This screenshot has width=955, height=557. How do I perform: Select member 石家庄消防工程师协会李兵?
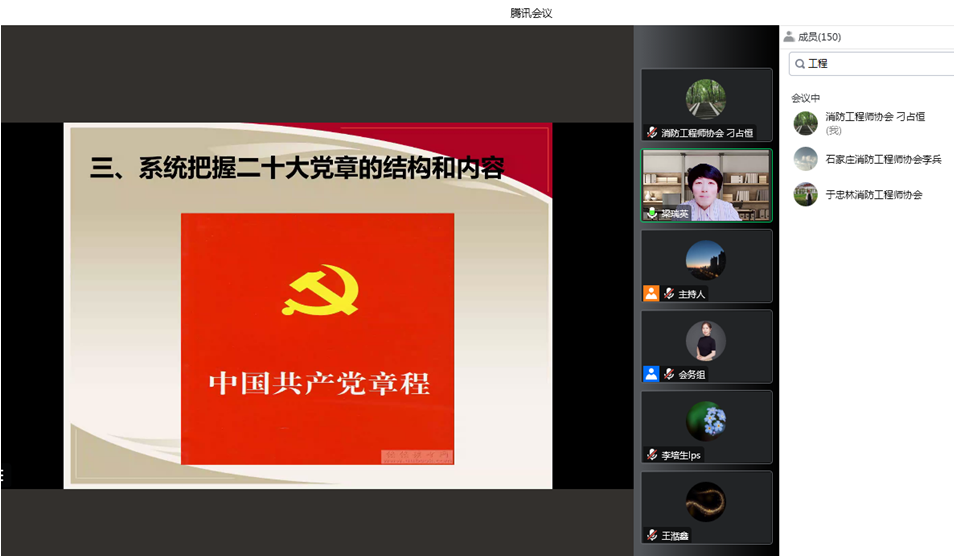[869, 159]
